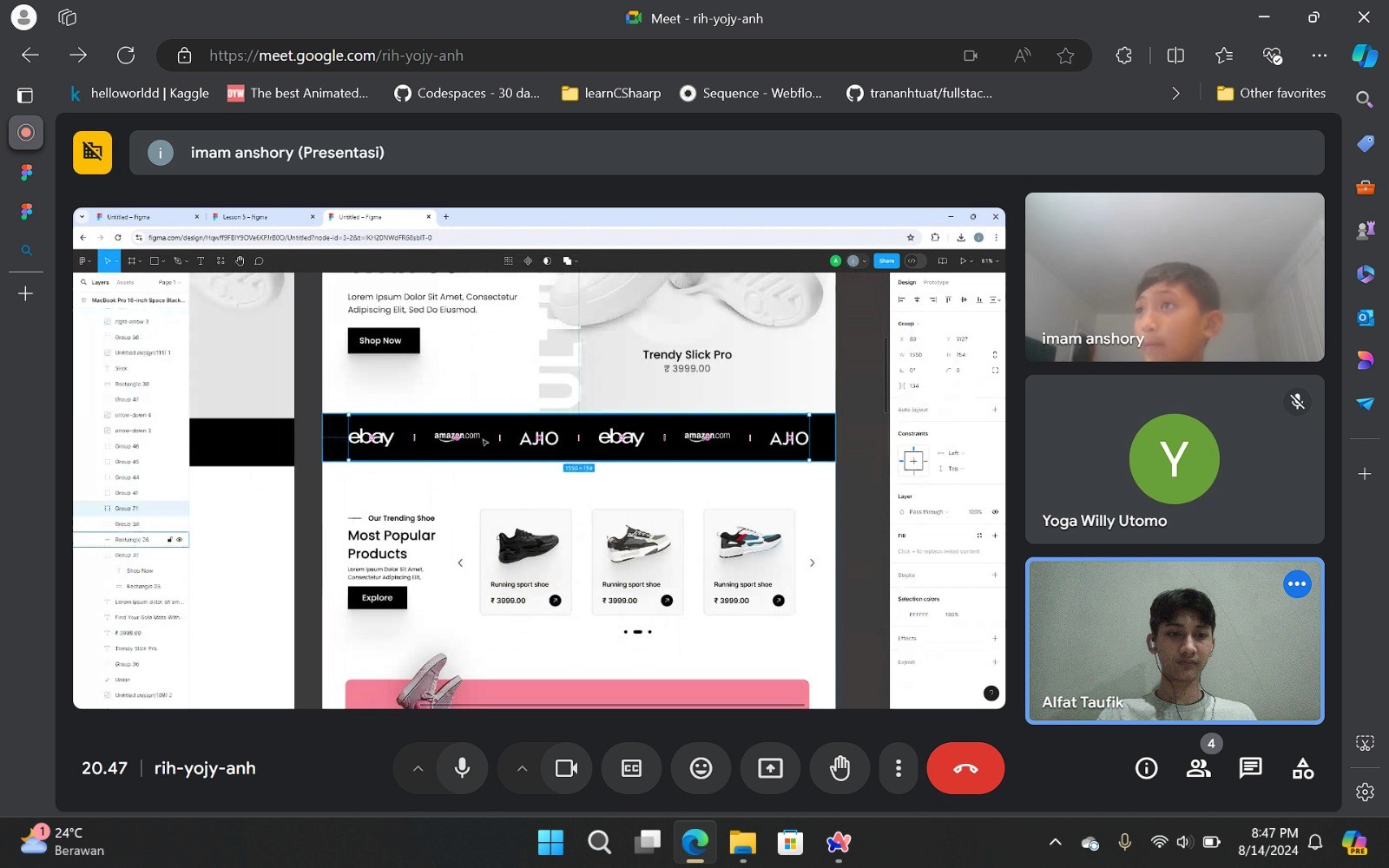Open the profile avatar icon
The width and height of the screenshot is (1389, 868).
click(24, 17)
